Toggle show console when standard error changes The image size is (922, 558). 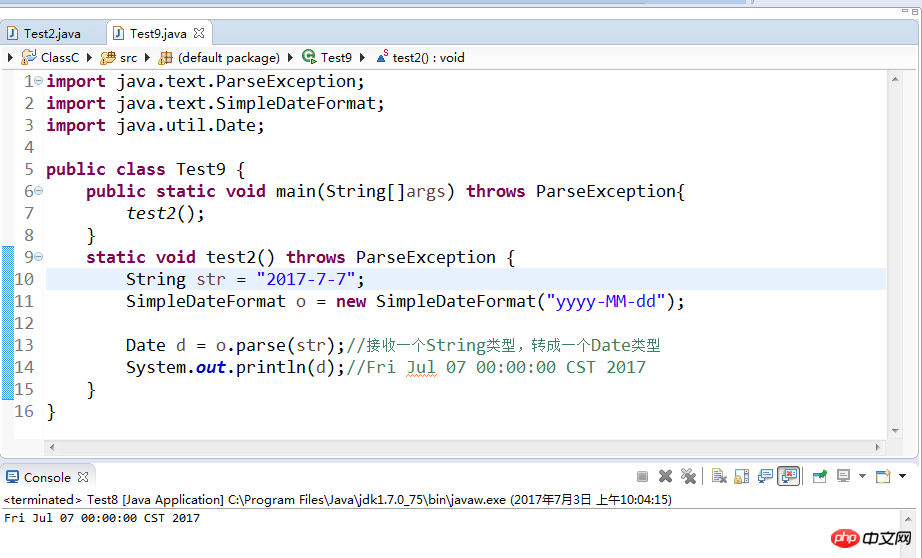point(789,476)
